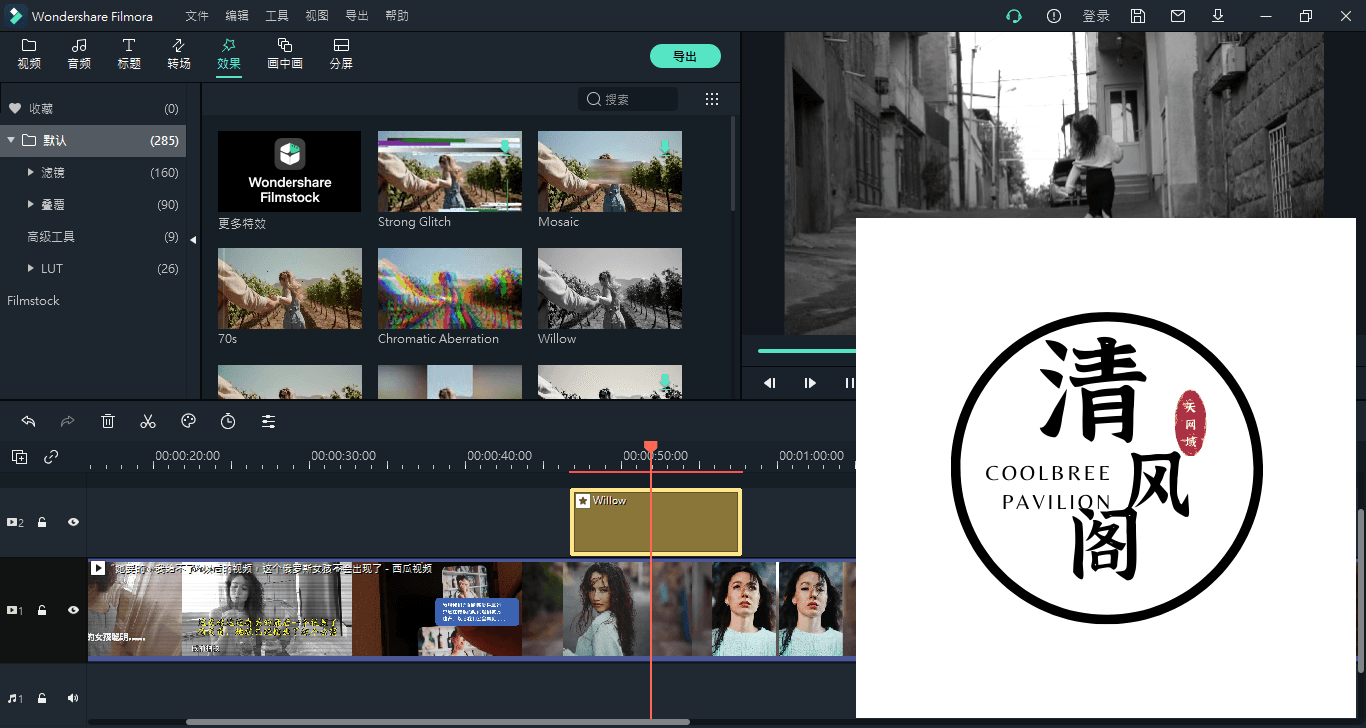Open the 收藏 favorites heart category

93,109
